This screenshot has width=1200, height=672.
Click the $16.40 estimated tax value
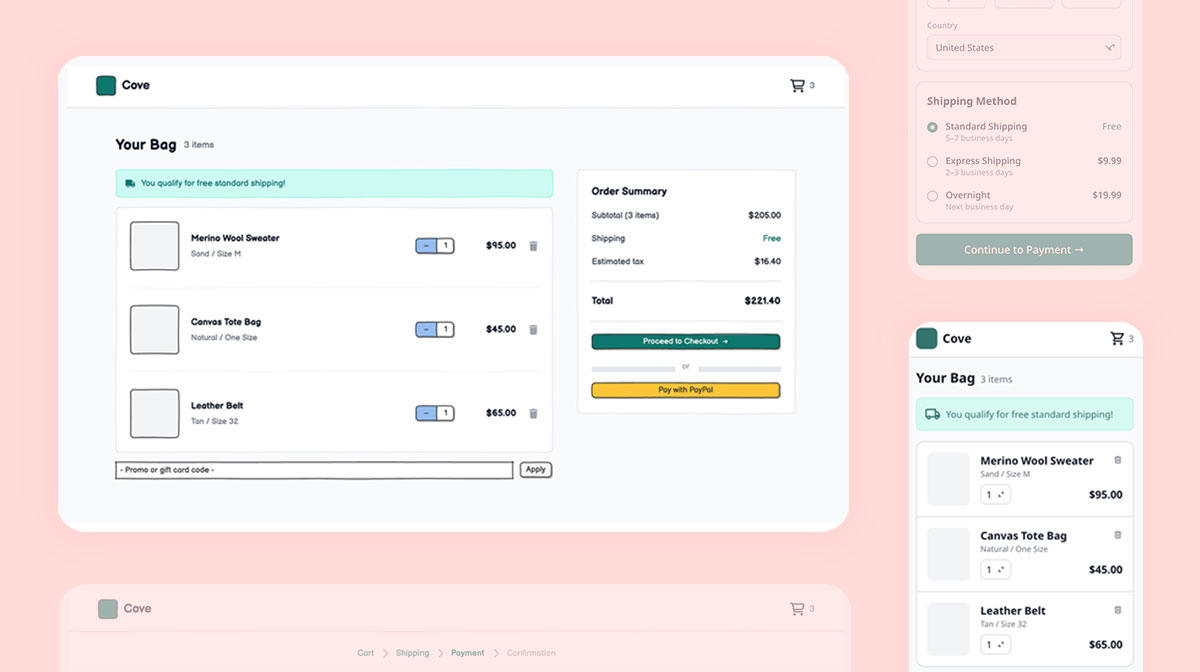point(768,262)
